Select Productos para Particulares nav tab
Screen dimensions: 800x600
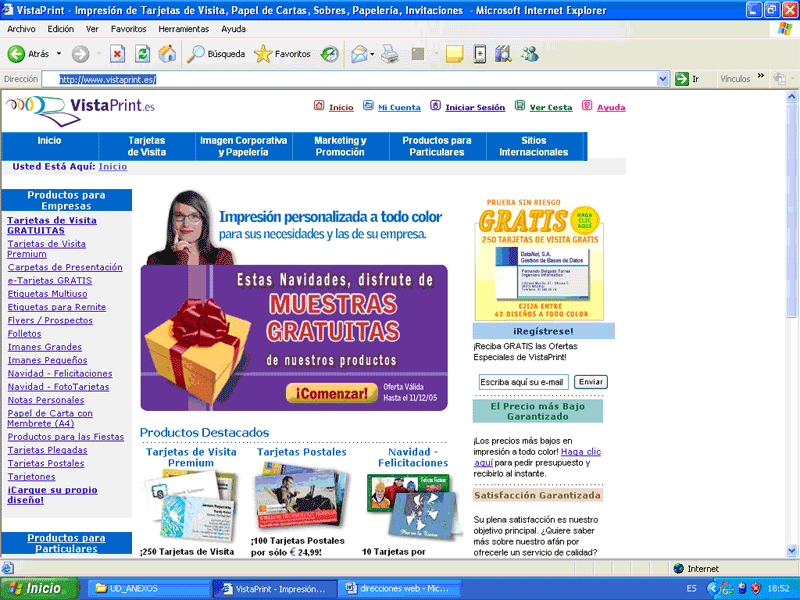click(437, 146)
